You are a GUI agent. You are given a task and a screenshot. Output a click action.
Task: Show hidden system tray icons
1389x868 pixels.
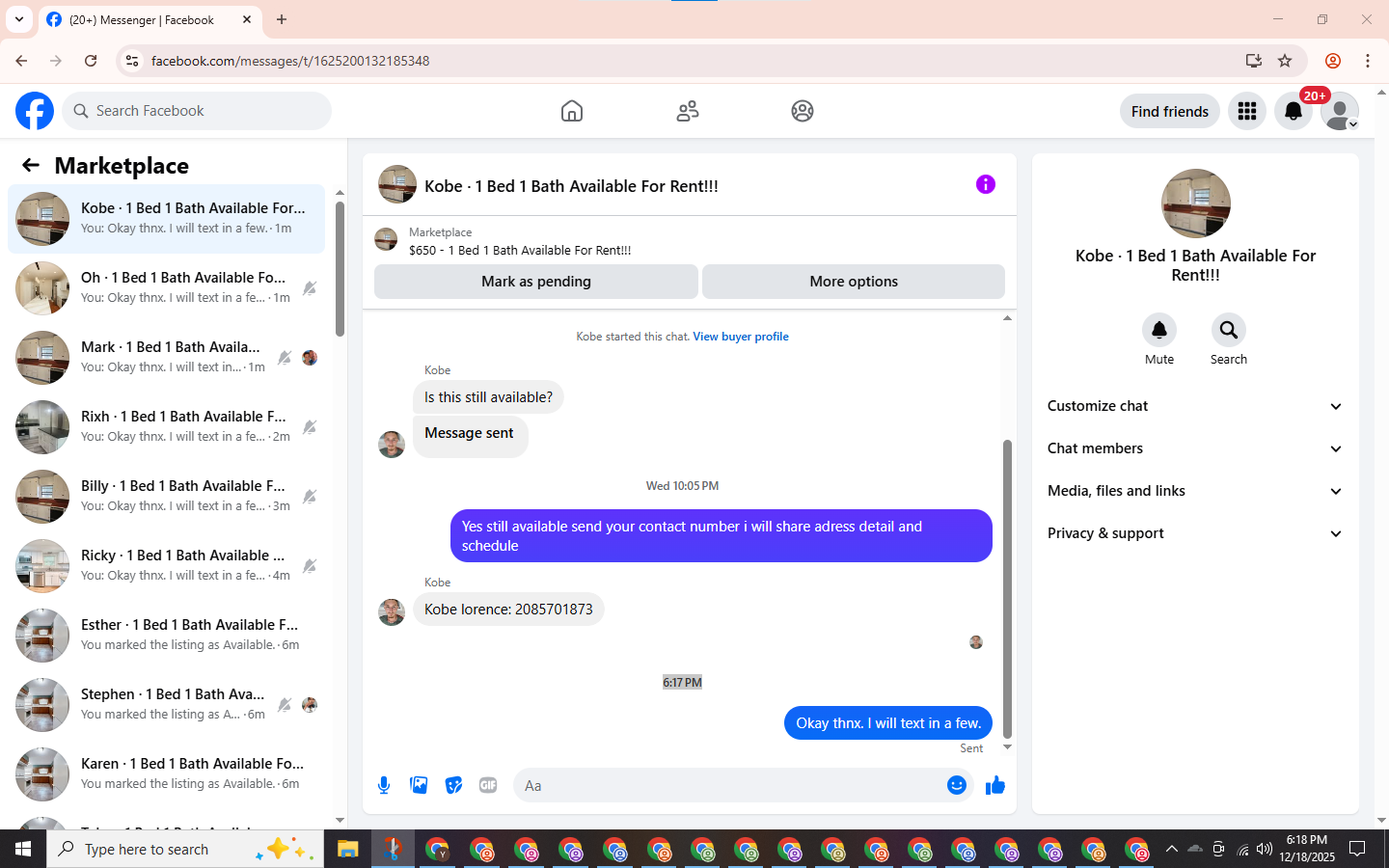click(1172, 849)
